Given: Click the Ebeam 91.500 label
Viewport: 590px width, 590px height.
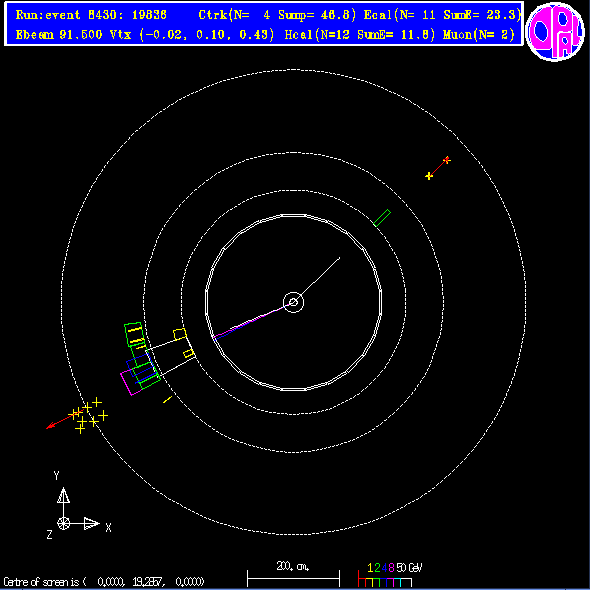Looking at the screenshot, I should click(59, 35).
